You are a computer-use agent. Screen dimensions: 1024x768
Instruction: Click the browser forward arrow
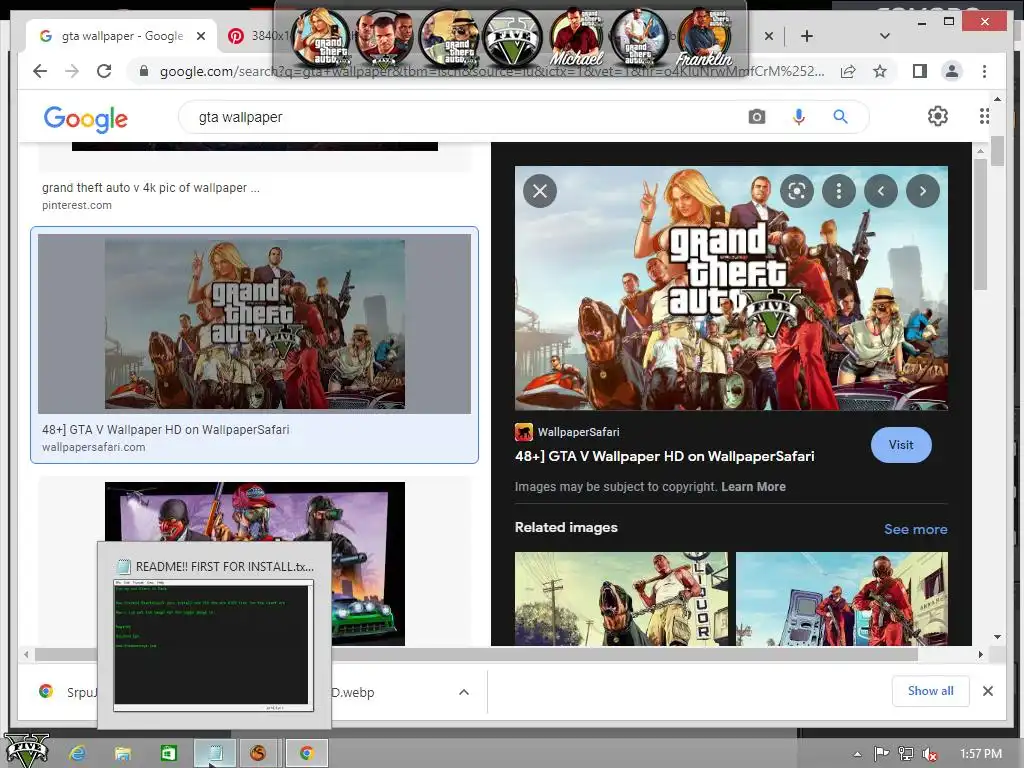coord(72,71)
